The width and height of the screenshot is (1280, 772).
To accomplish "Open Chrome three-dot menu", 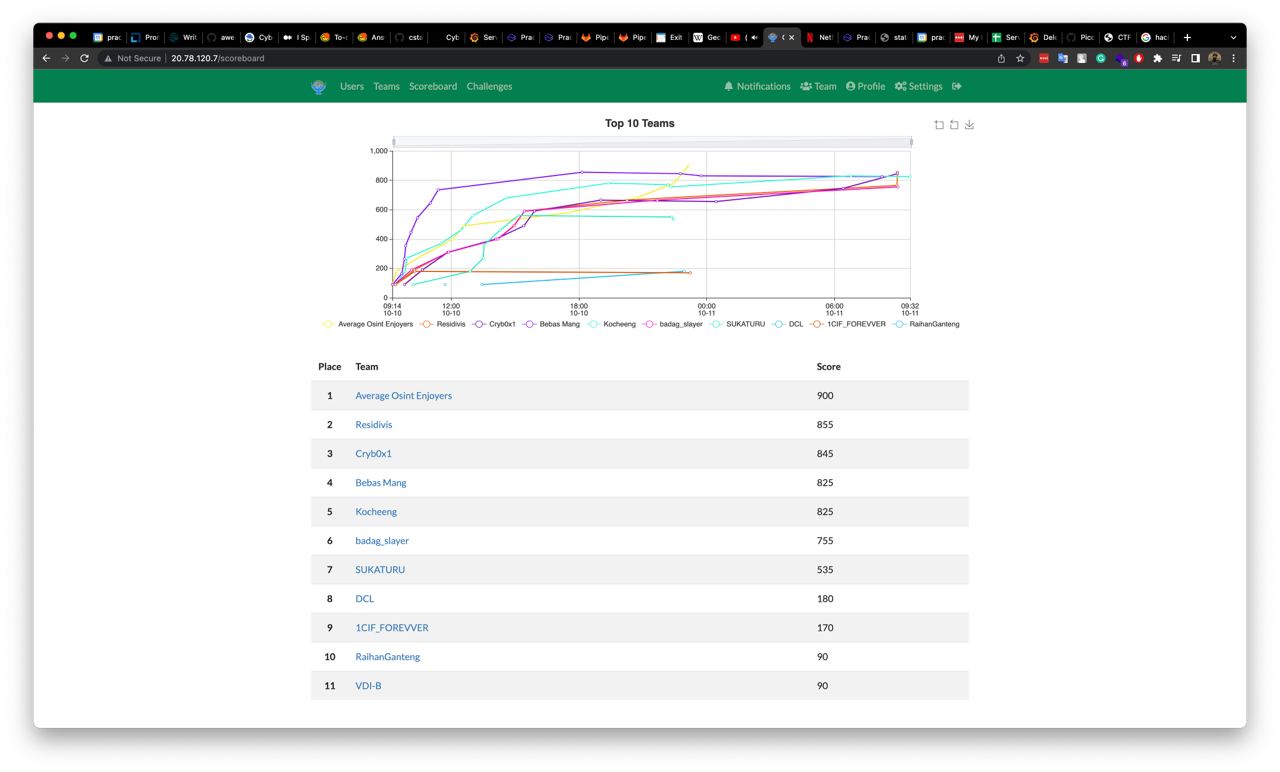I will [1233, 59].
